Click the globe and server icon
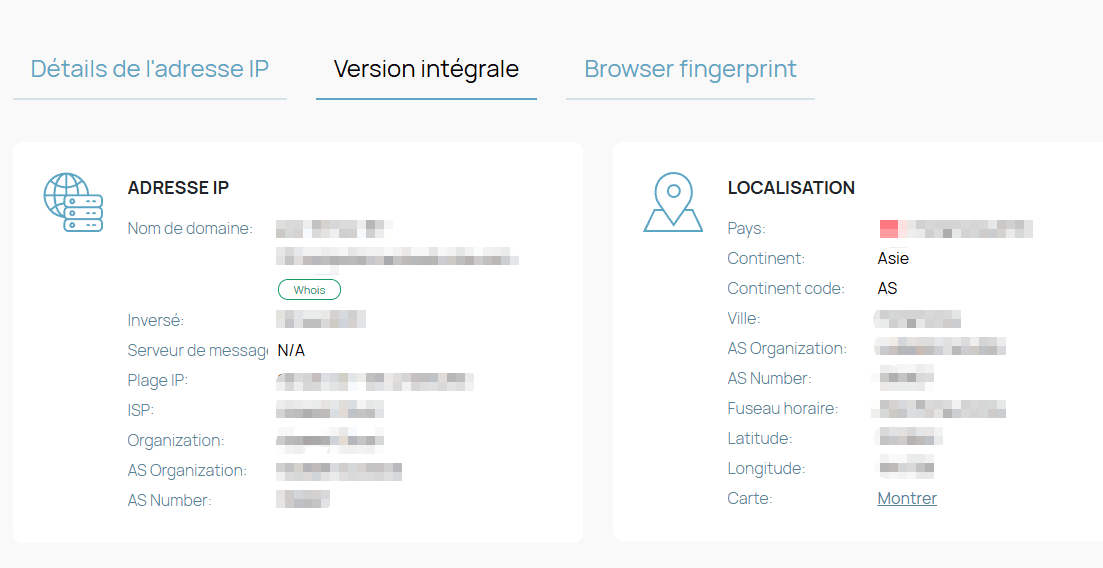 pos(73,202)
